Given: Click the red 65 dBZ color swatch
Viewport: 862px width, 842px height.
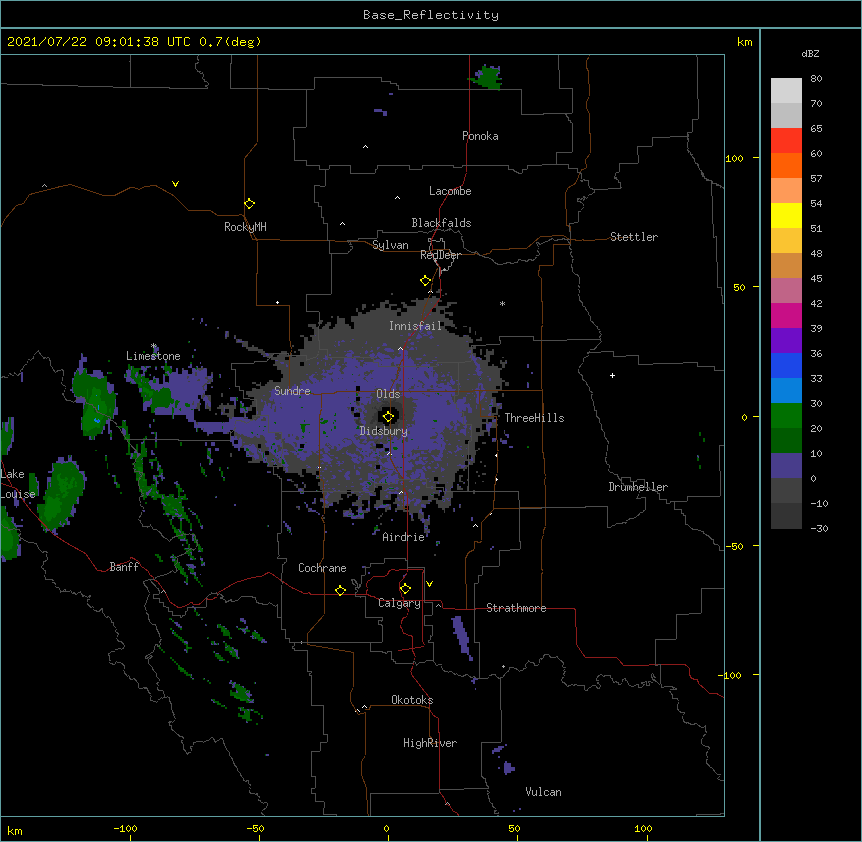Looking at the screenshot, I should 786,140.
